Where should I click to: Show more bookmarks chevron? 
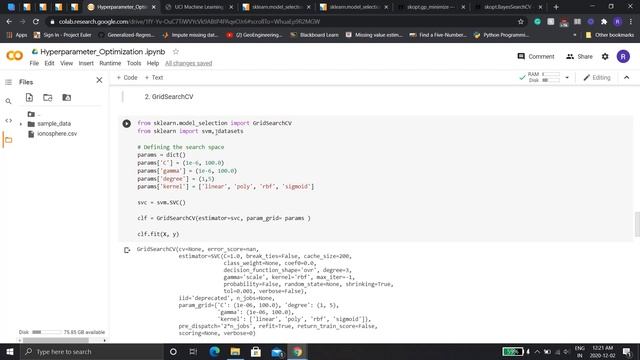(575, 35)
